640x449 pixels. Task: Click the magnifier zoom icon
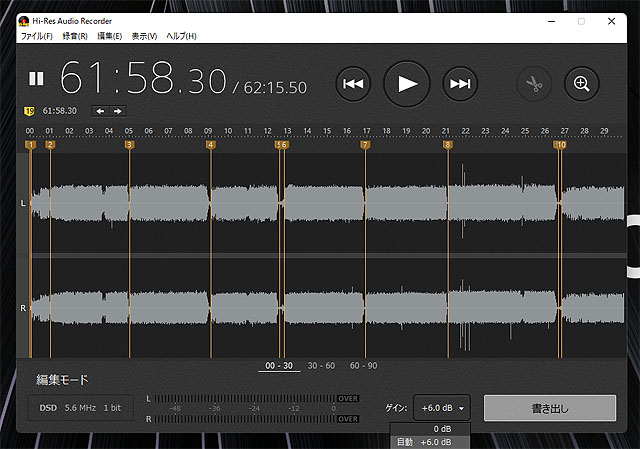point(582,84)
